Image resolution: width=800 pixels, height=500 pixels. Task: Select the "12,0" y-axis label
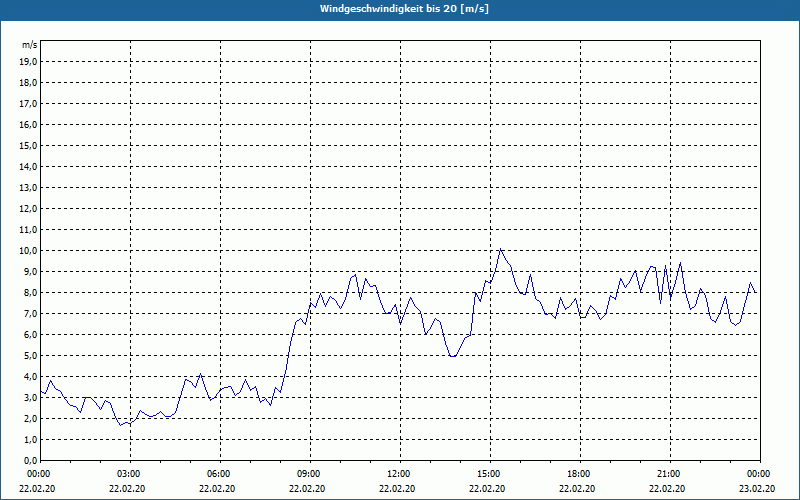[28, 209]
